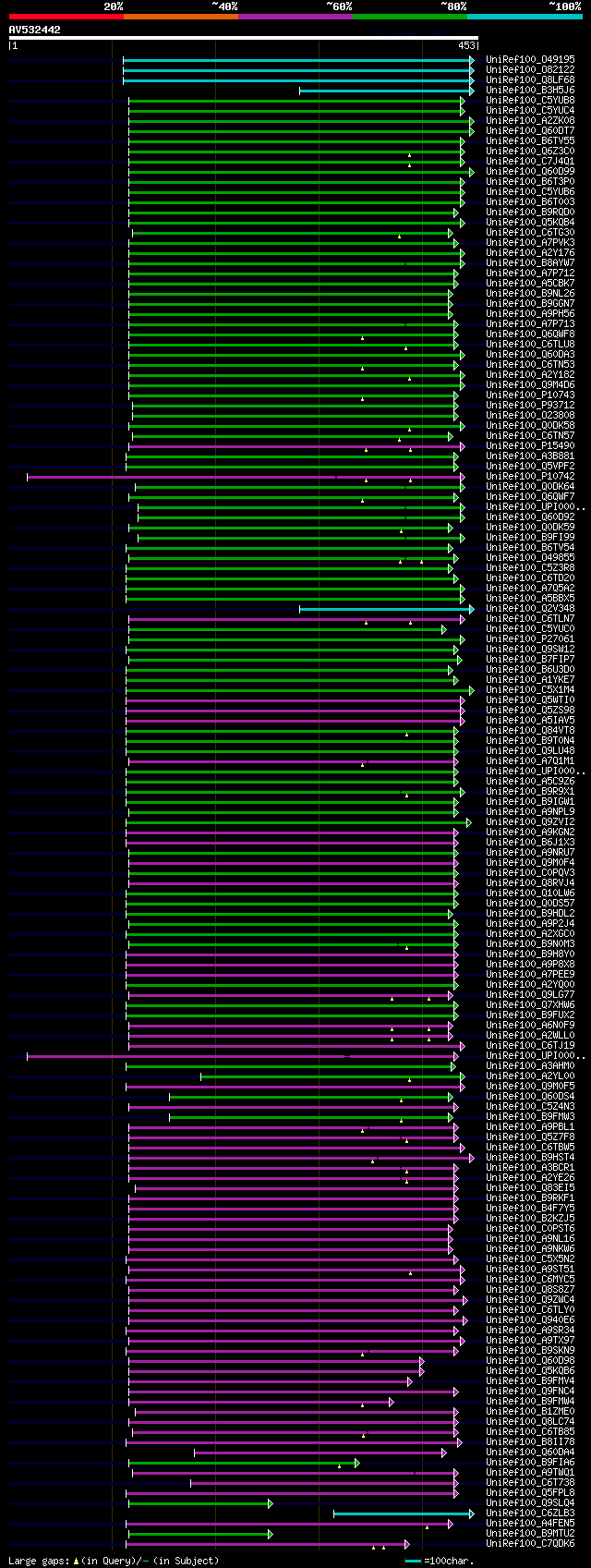
Task: Select the UniRef100_A7Q1M1 entry
Action: pyautogui.click(x=530, y=761)
